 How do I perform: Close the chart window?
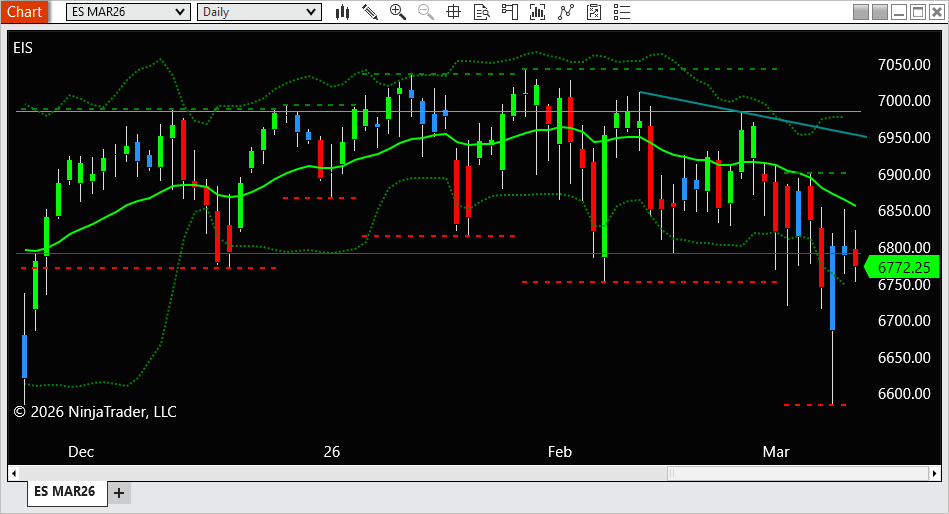click(x=938, y=12)
